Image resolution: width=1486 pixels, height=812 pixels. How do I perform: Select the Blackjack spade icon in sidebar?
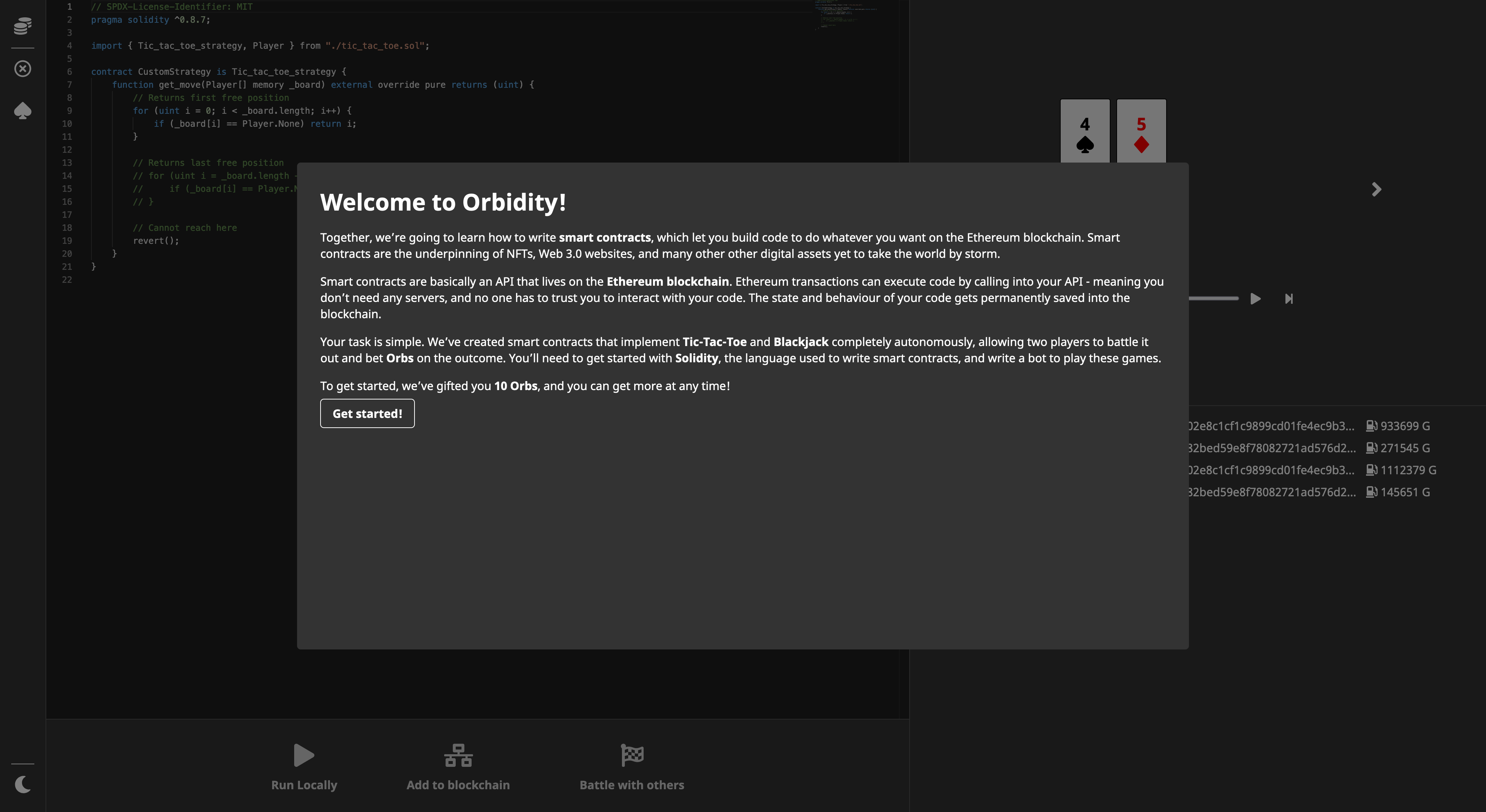pos(22,110)
